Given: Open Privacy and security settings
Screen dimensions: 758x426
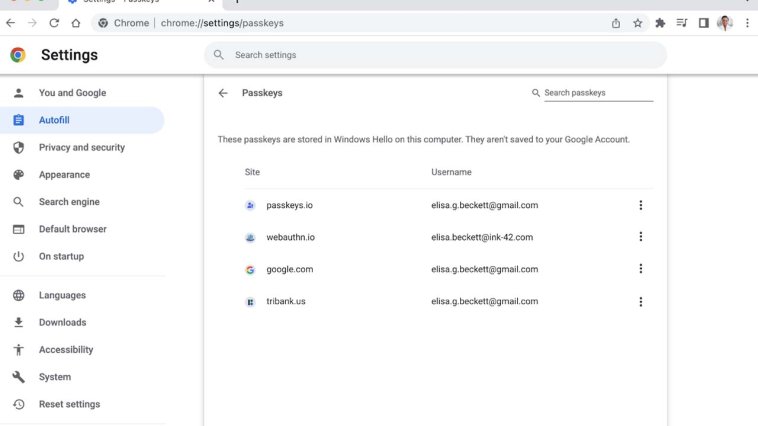Looking at the screenshot, I should 82,147.
